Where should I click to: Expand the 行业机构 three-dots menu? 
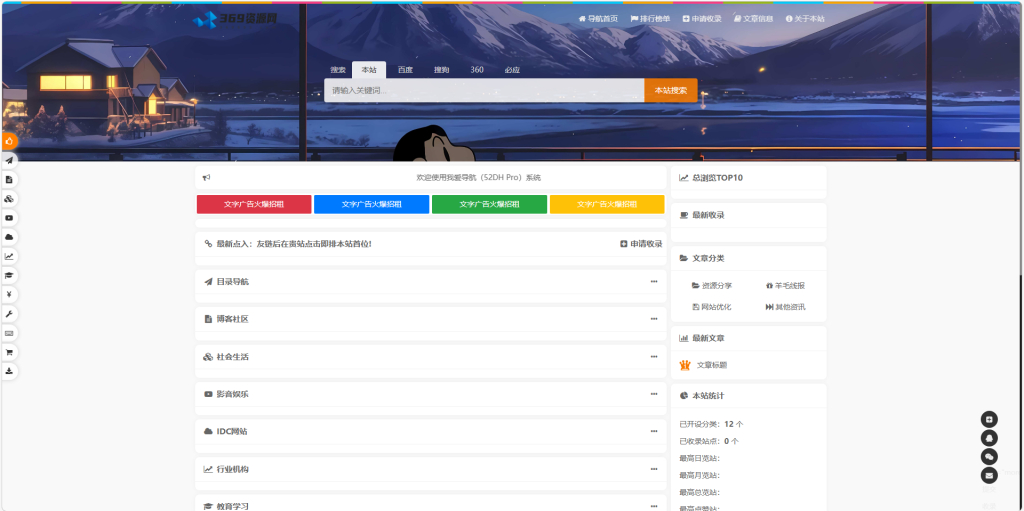(654, 469)
